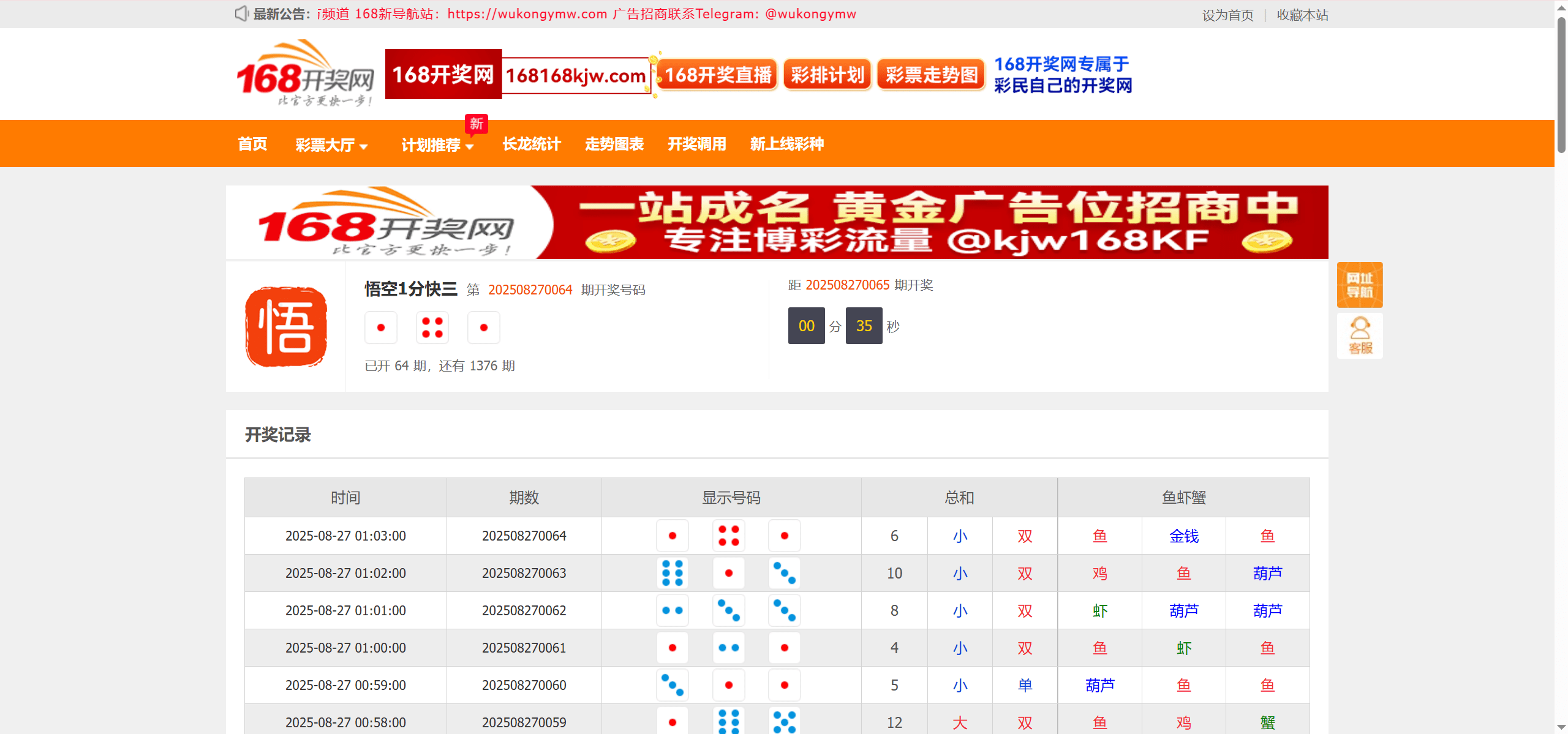This screenshot has width=1568, height=734.
Task: Click the 彩排计划 banner button
Action: pyautogui.click(x=827, y=75)
